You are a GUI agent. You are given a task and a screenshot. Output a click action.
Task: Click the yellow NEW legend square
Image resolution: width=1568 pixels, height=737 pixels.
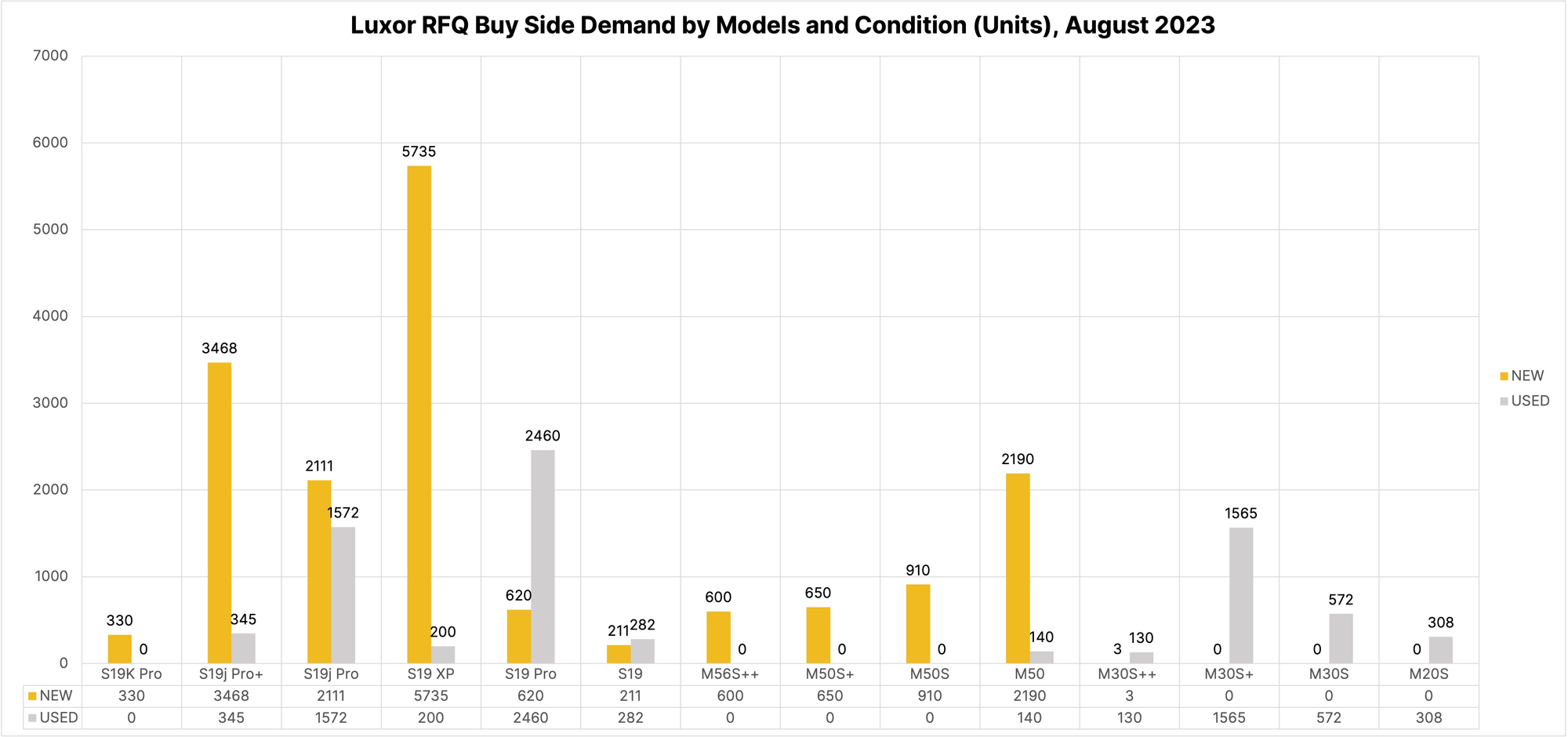[x=1503, y=375]
